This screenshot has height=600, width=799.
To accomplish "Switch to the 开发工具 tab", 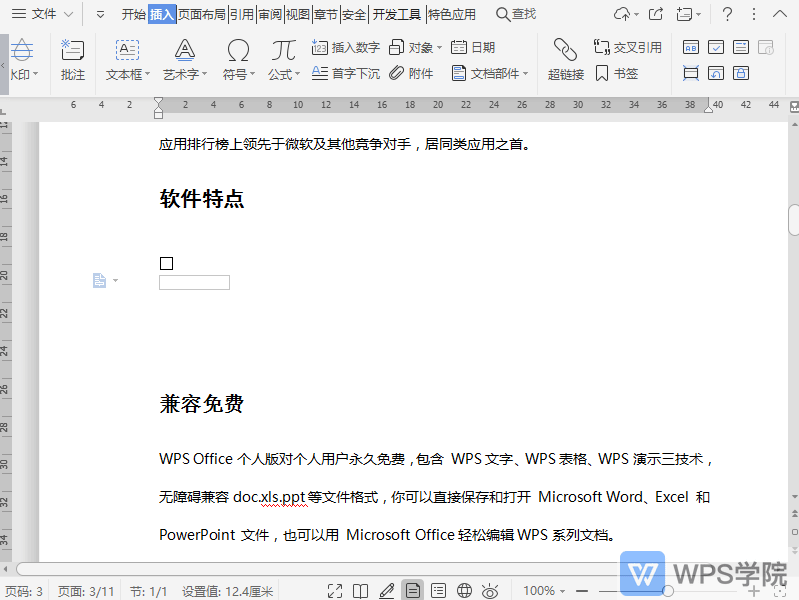I will [x=397, y=14].
